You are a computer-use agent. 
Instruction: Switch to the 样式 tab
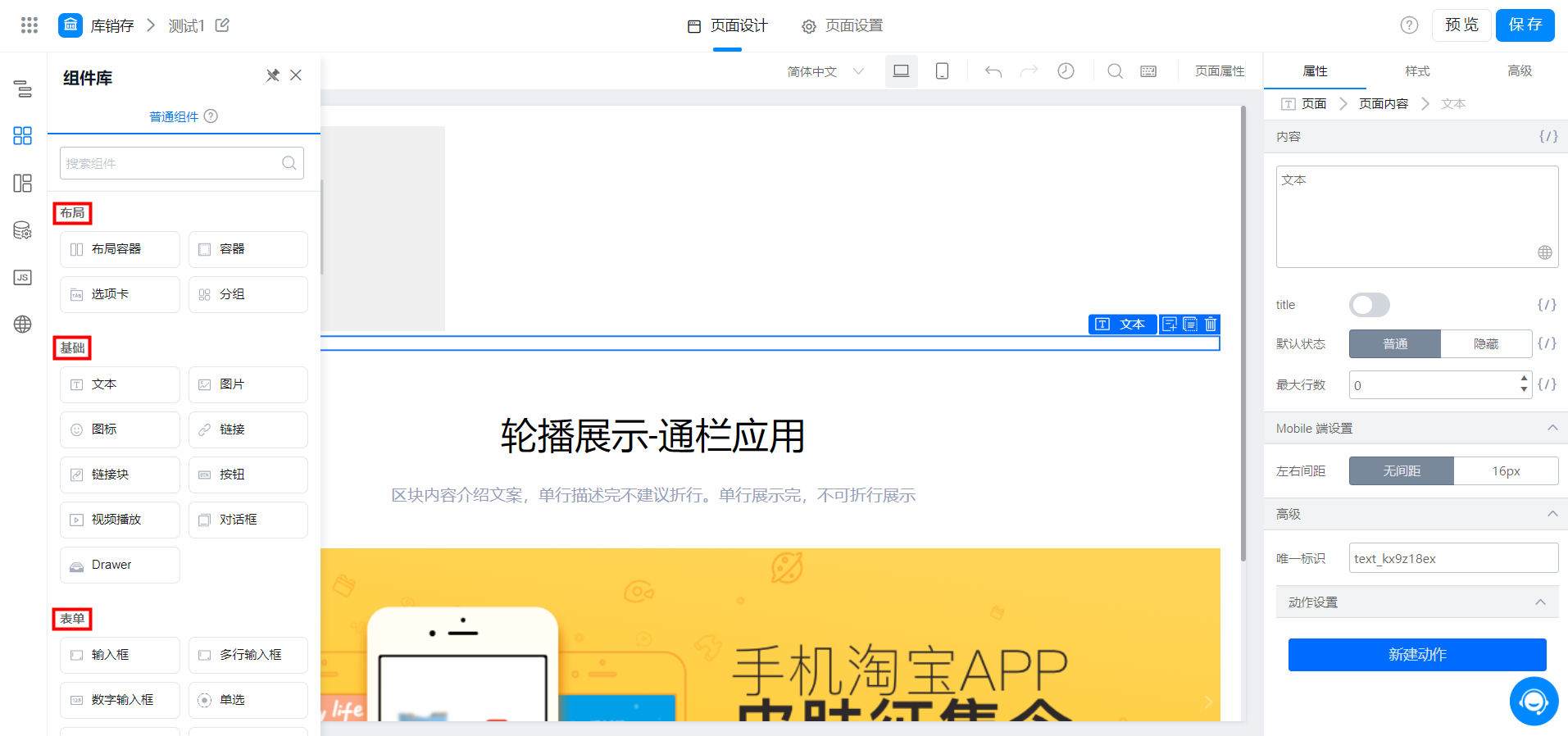pyautogui.click(x=1417, y=71)
